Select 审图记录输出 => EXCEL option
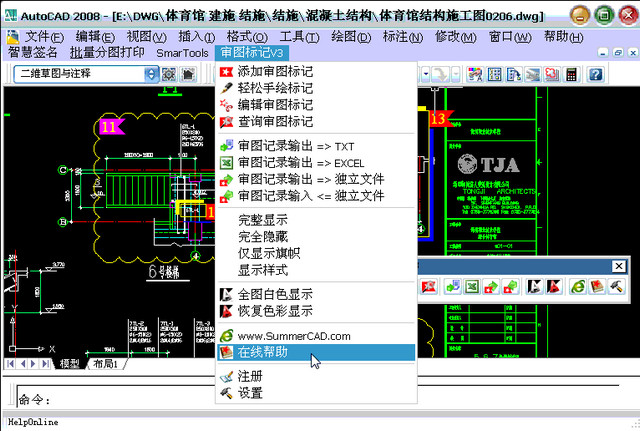This screenshot has width=640, height=431. 301,163
